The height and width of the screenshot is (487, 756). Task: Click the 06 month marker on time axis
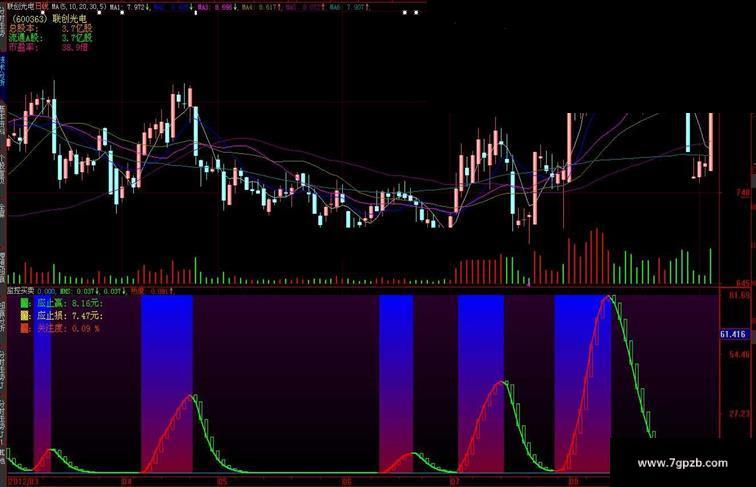346,481
